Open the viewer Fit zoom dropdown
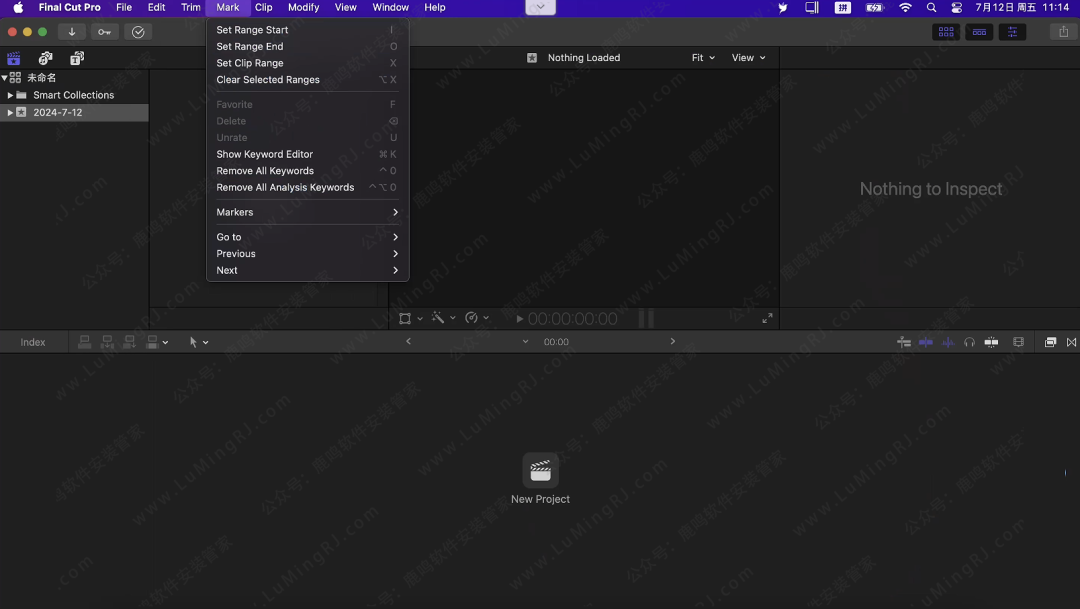 click(x=703, y=58)
